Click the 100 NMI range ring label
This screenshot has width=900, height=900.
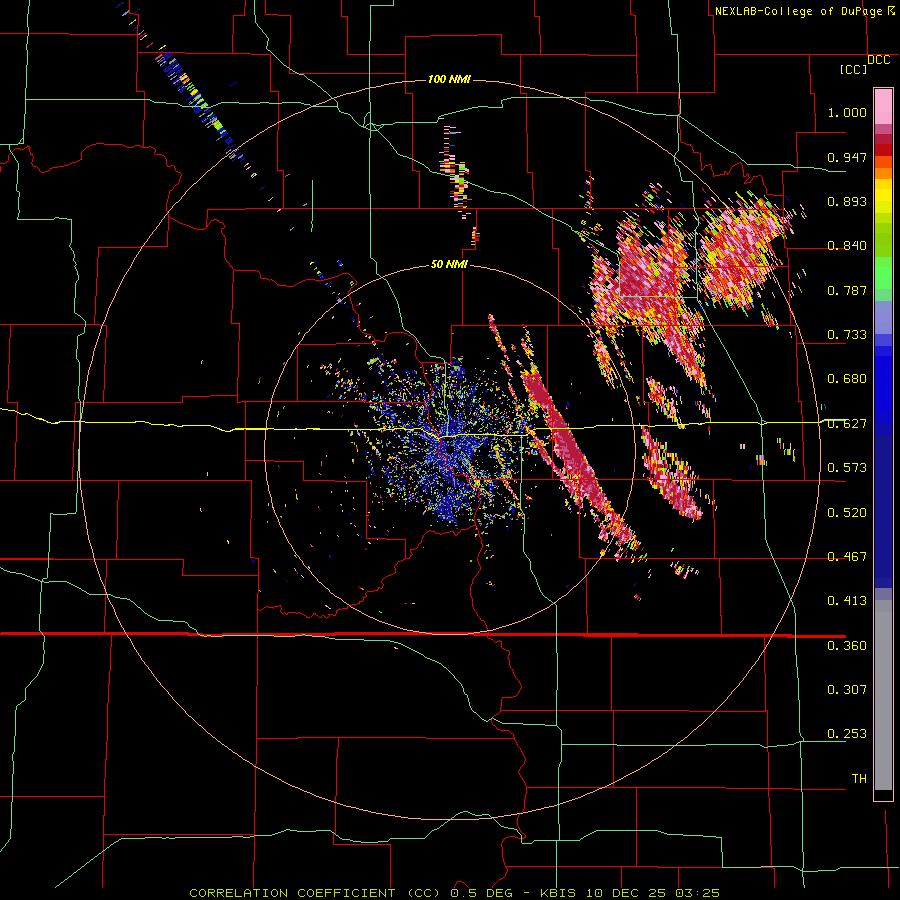click(x=449, y=79)
